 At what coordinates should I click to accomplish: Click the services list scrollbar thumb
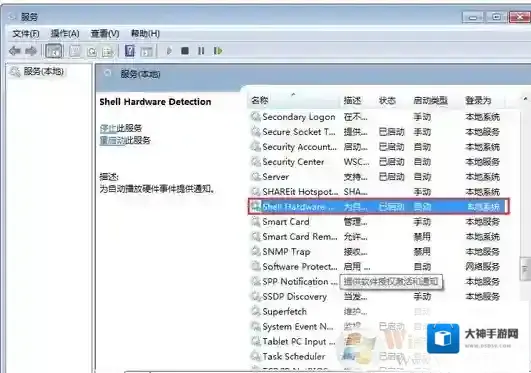tap(525, 269)
